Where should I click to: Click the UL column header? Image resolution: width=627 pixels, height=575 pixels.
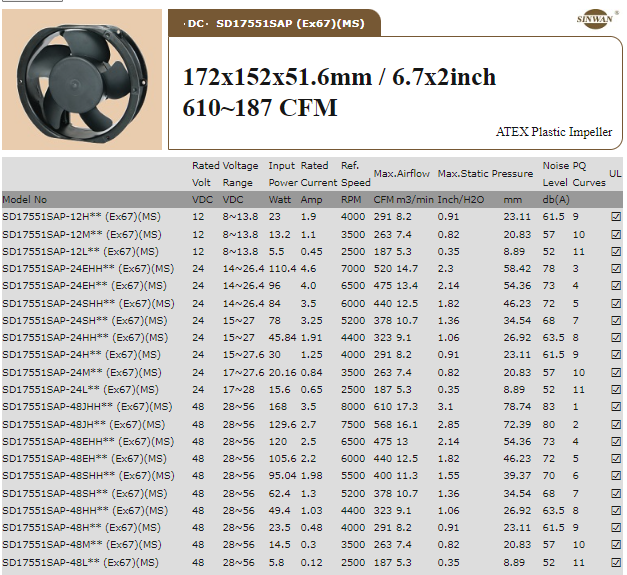[x=614, y=174]
